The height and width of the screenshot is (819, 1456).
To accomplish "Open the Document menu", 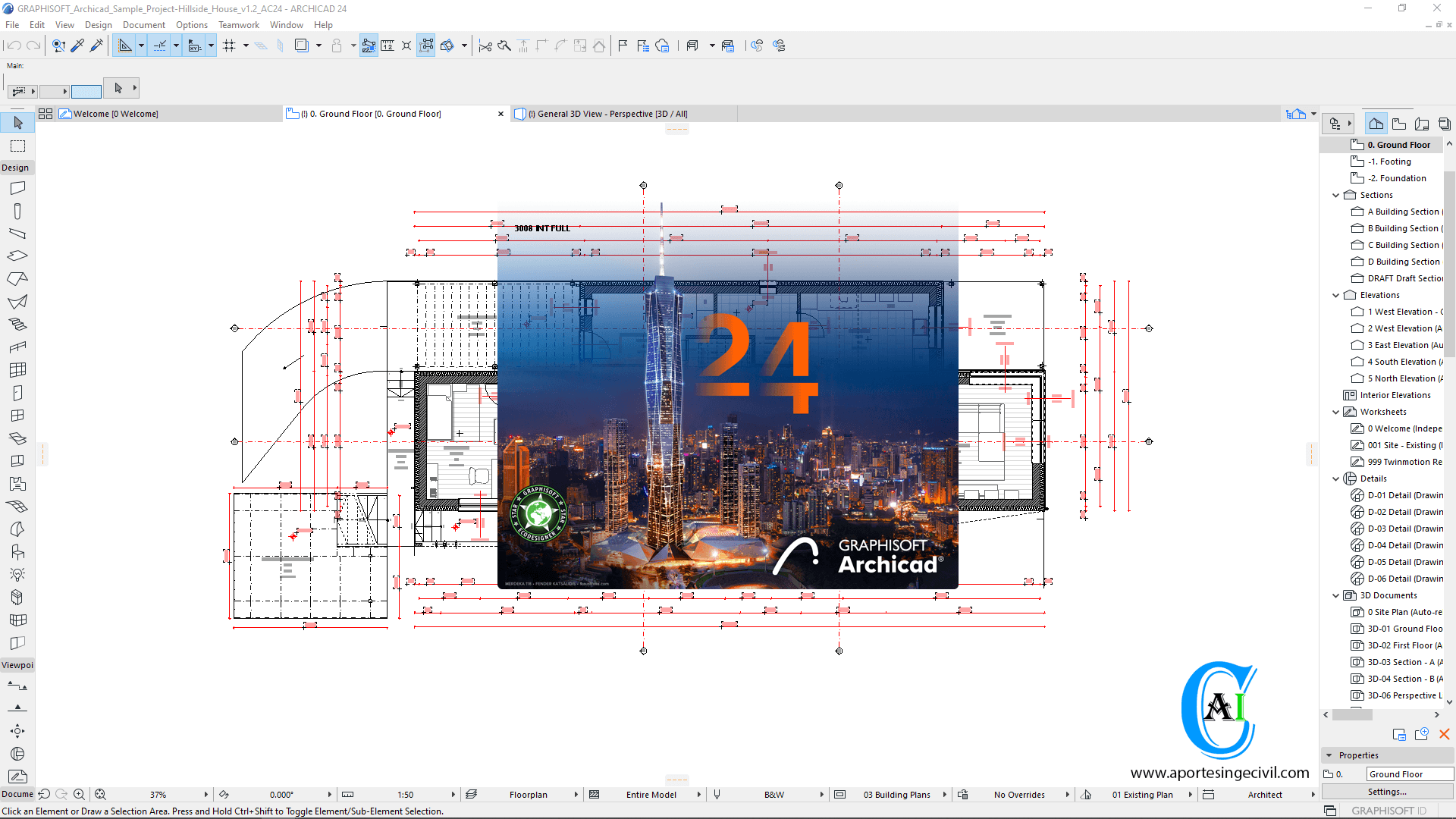I will [x=144, y=25].
